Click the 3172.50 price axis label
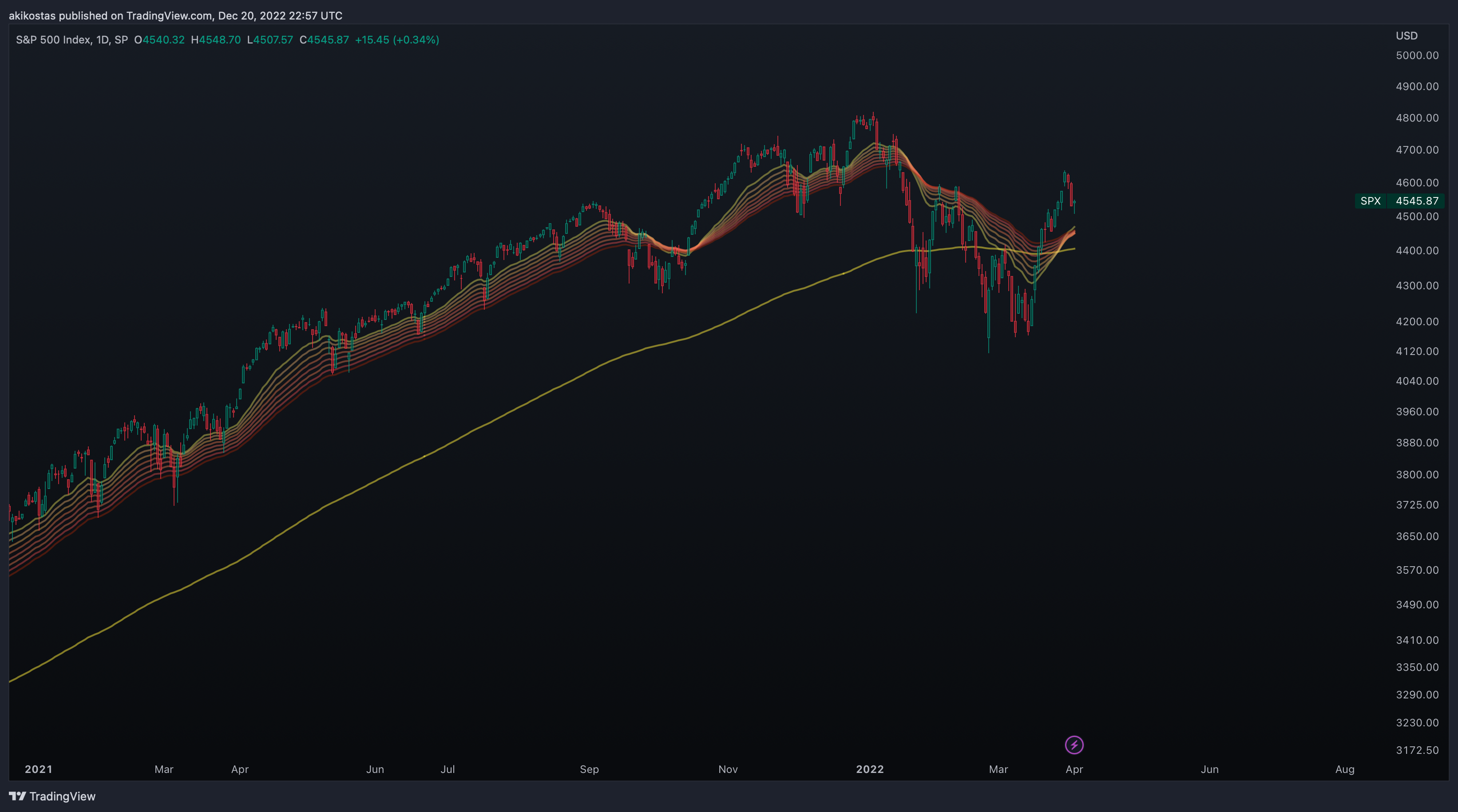This screenshot has height=812, width=1458. tap(1417, 750)
